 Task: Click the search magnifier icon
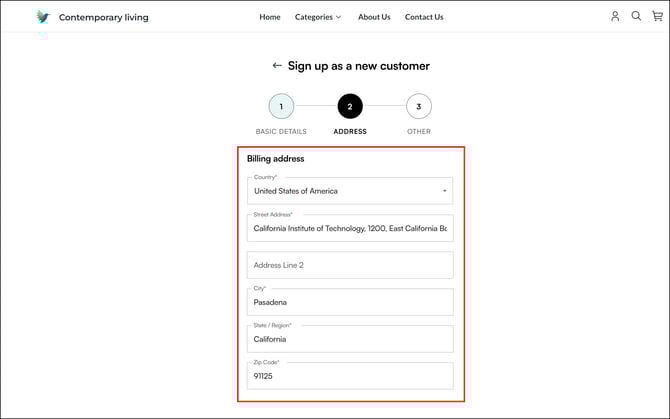[636, 17]
